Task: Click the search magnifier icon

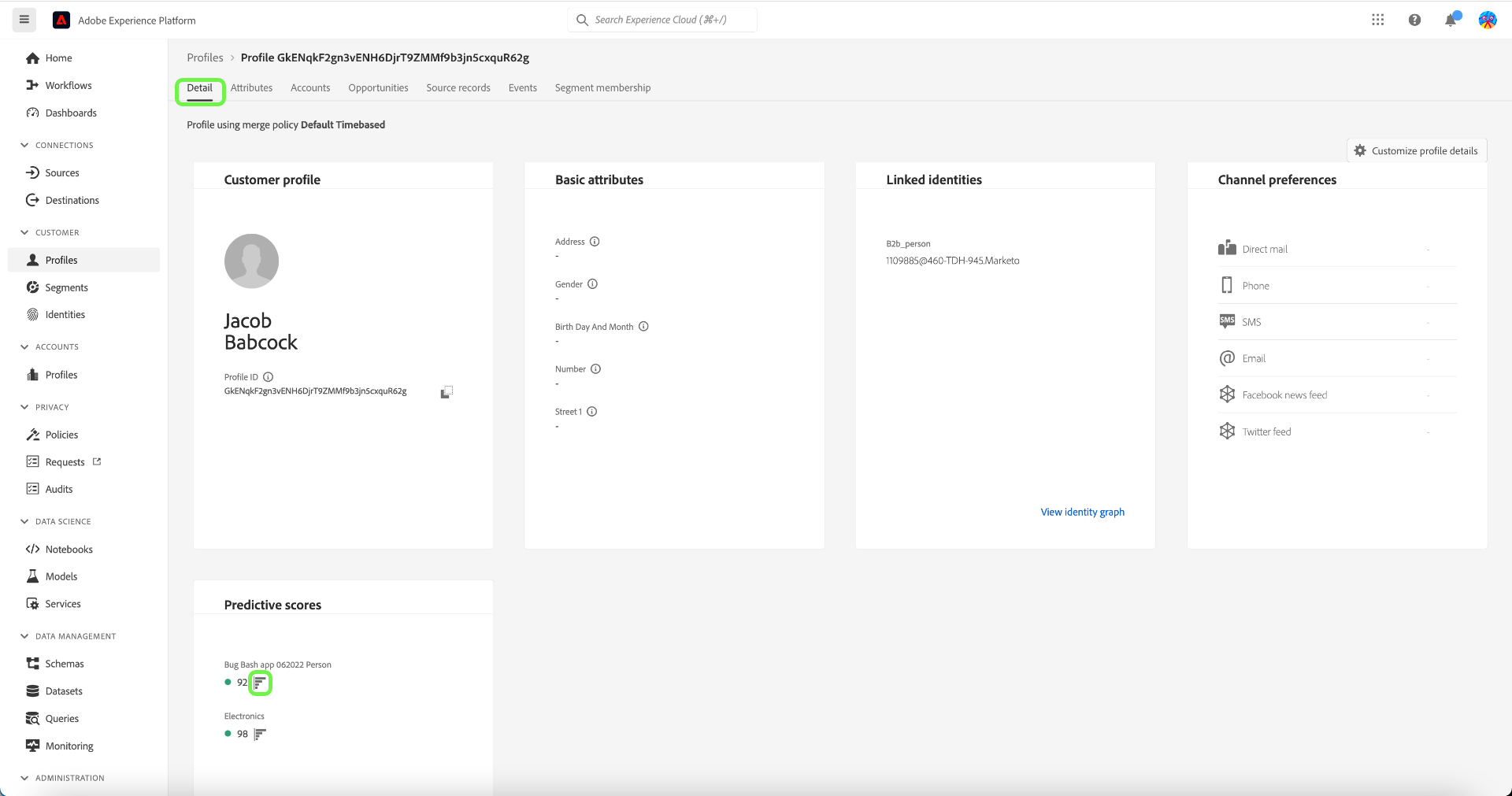Action: [582, 20]
